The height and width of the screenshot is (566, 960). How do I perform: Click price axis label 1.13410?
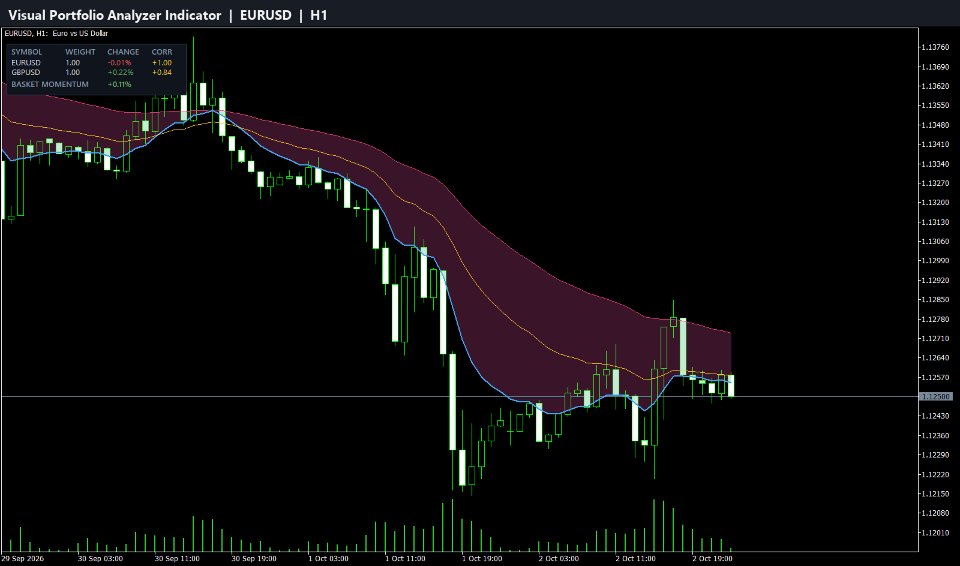(937, 144)
